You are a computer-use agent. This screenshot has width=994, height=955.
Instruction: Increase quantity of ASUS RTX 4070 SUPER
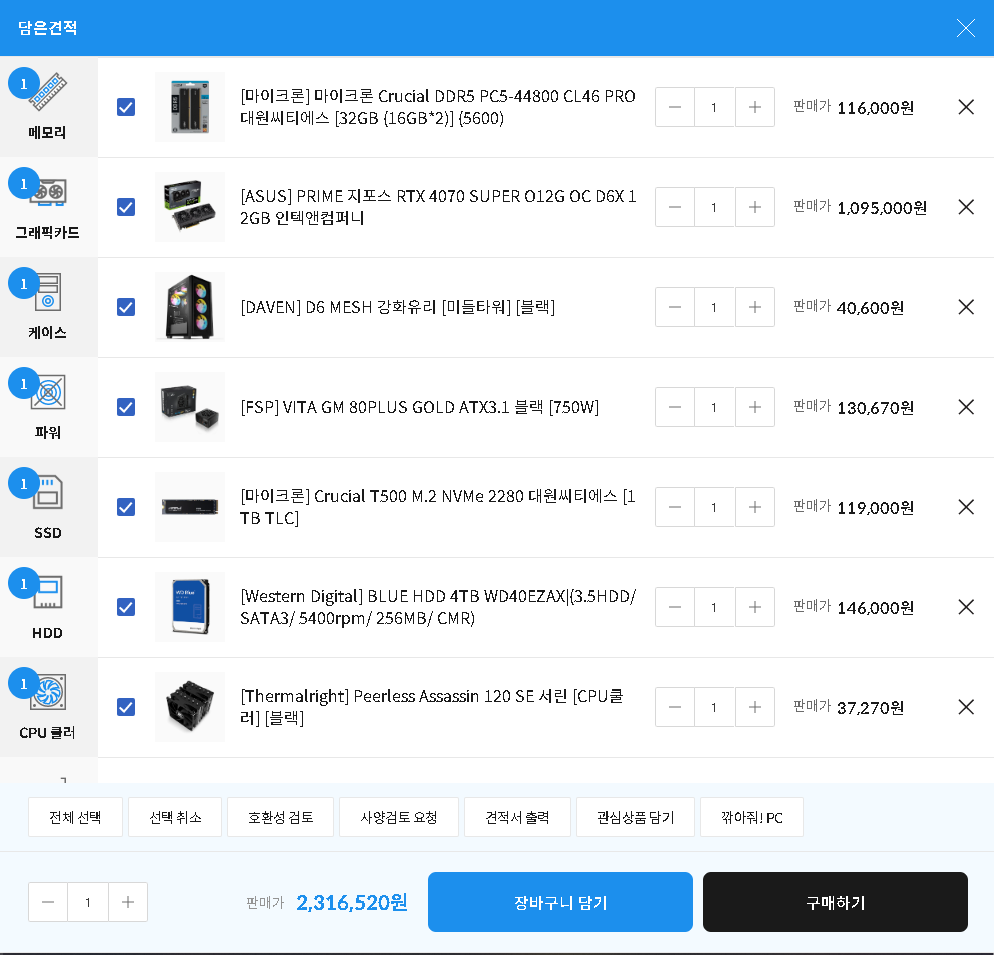754,207
